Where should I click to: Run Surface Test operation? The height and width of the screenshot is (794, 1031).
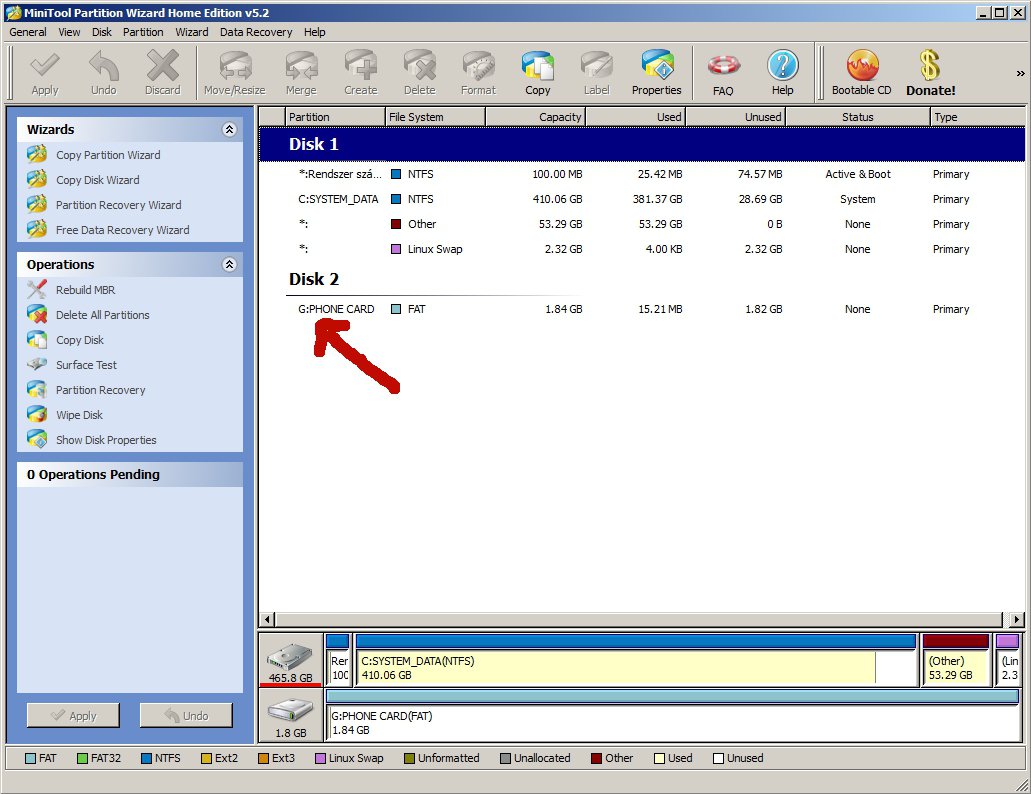[86, 365]
